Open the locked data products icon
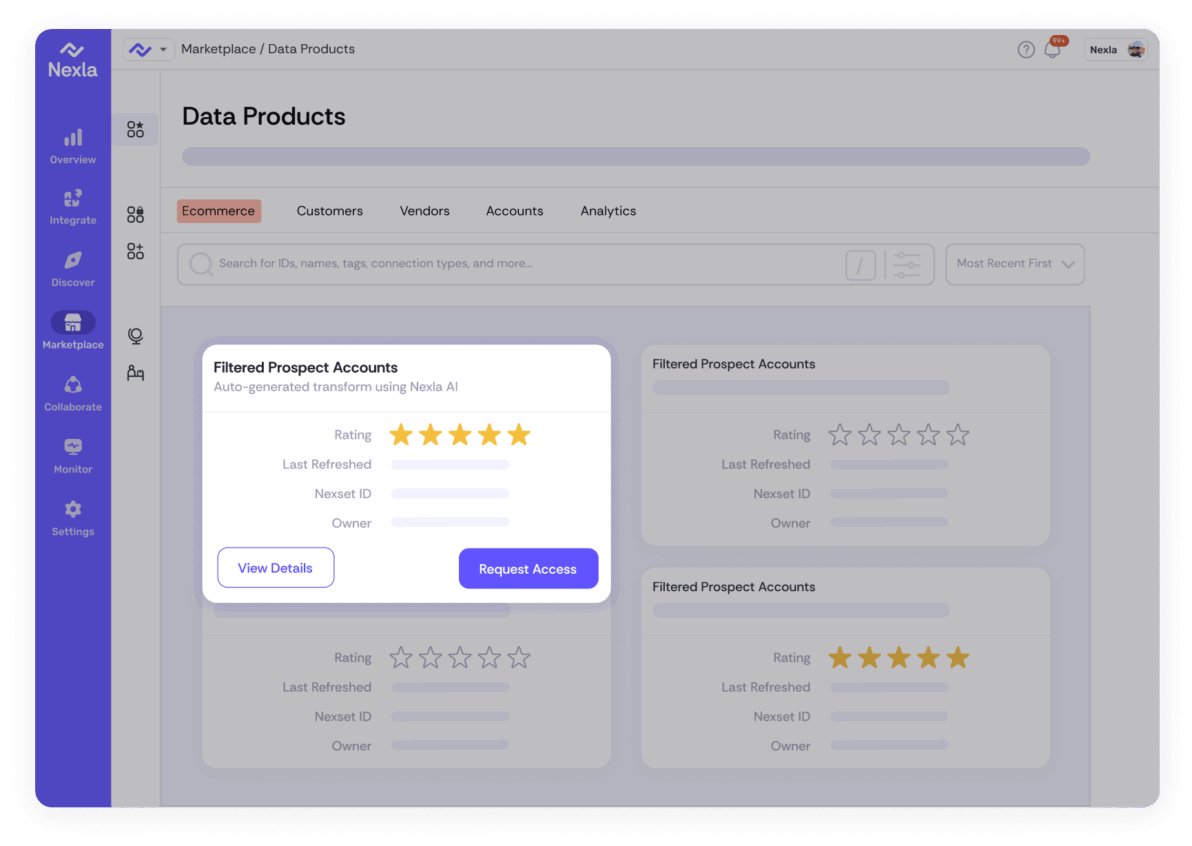Screen dimensions: 1192x846 (x=135, y=213)
